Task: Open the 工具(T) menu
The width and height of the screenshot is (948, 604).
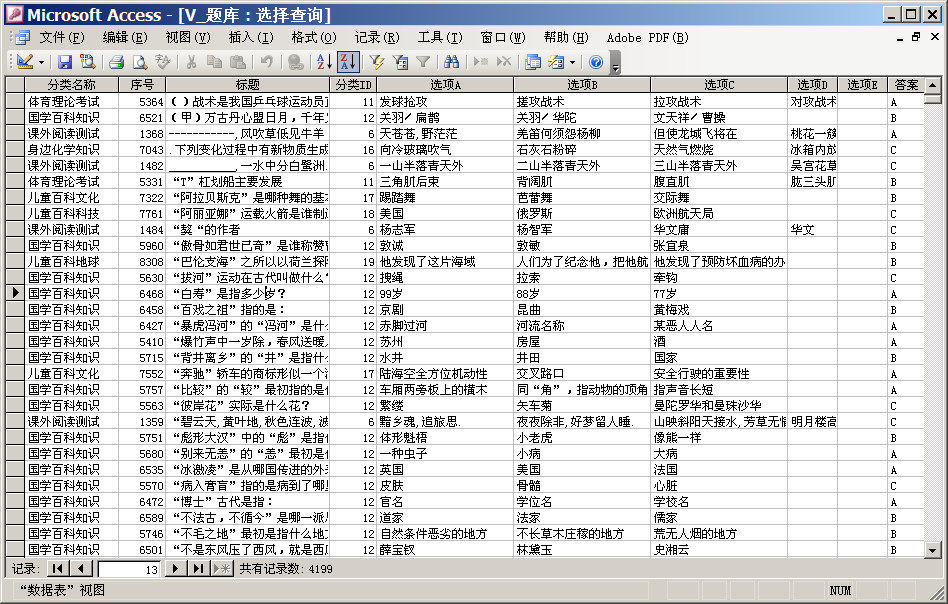Action: [440, 37]
